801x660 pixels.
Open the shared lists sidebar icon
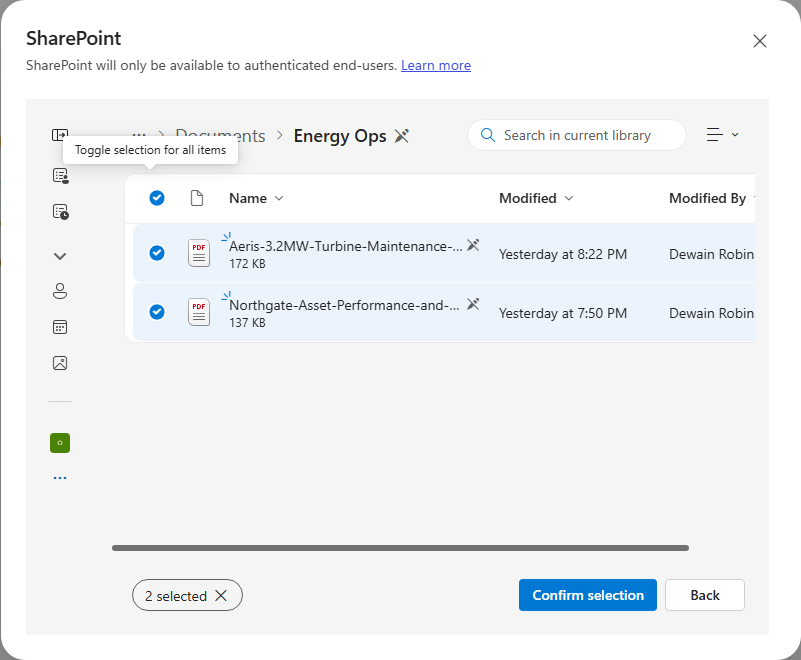60,176
